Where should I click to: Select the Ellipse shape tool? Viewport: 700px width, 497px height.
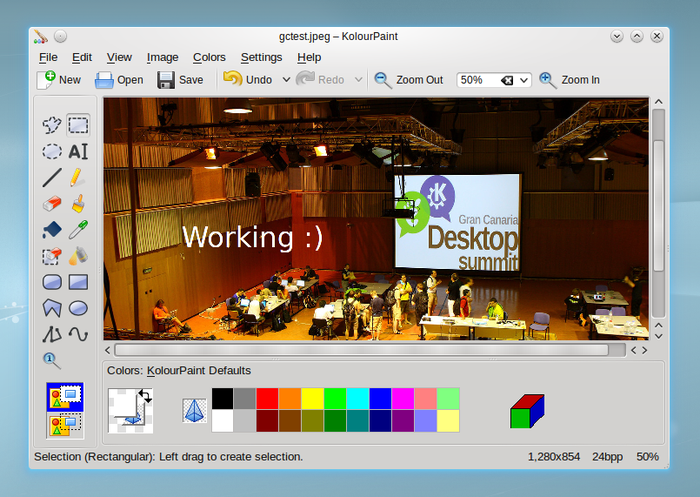click(x=78, y=308)
